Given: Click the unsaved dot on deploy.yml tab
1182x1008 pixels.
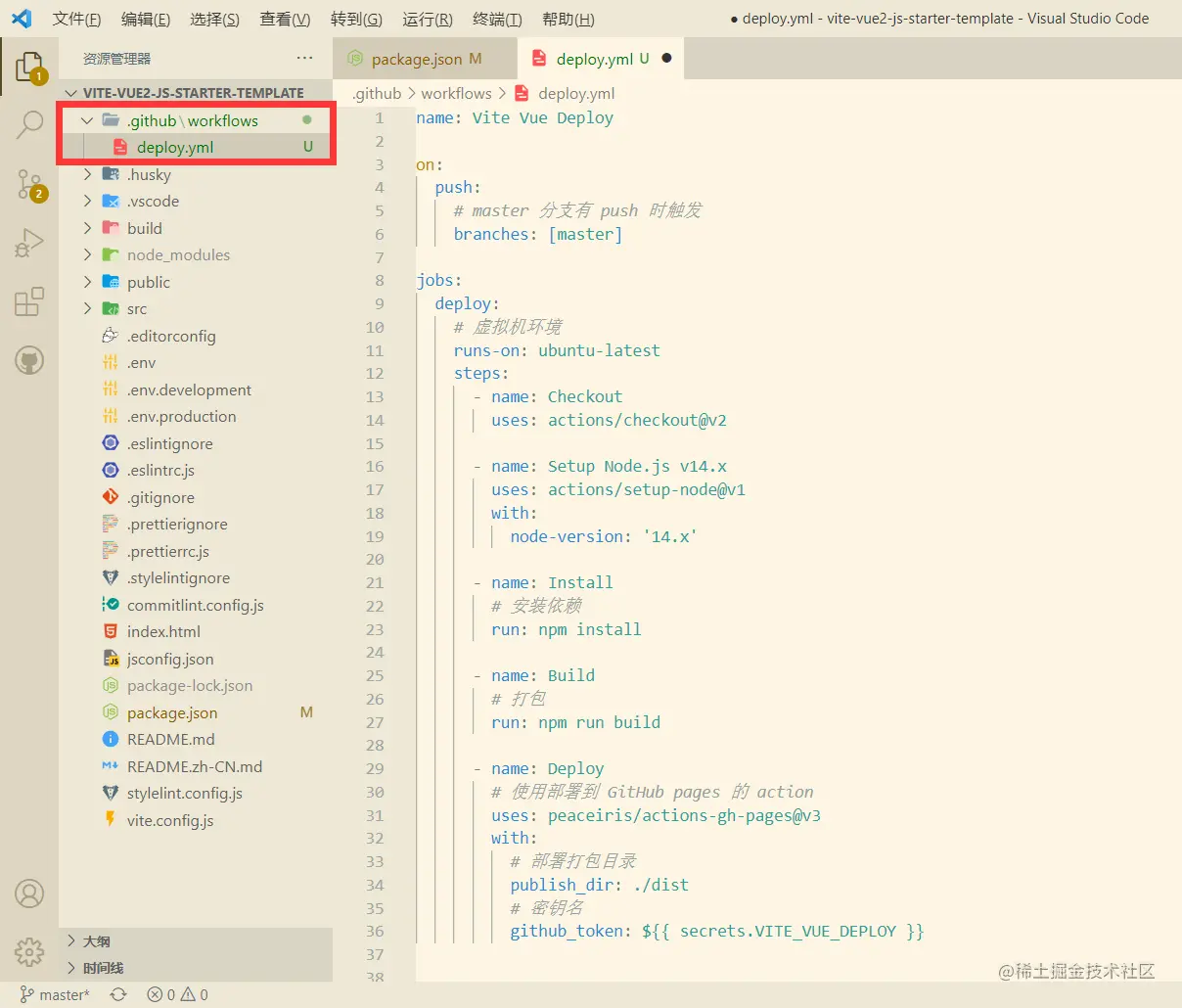Looking at the screenshot, I should tap(666, 58).
